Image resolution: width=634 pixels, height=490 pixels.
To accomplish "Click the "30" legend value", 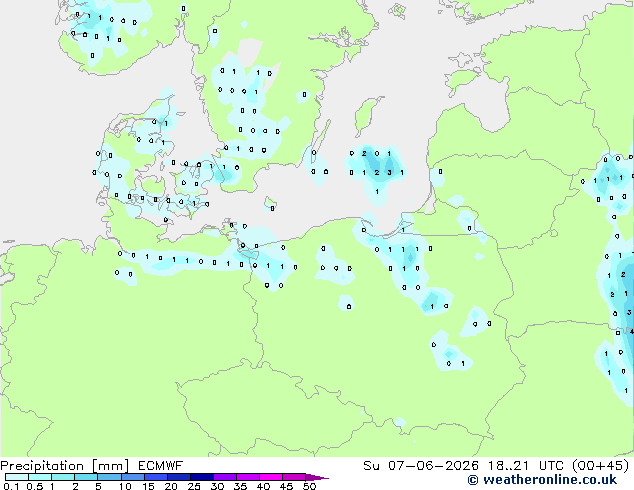I will [x=217, y=486].
